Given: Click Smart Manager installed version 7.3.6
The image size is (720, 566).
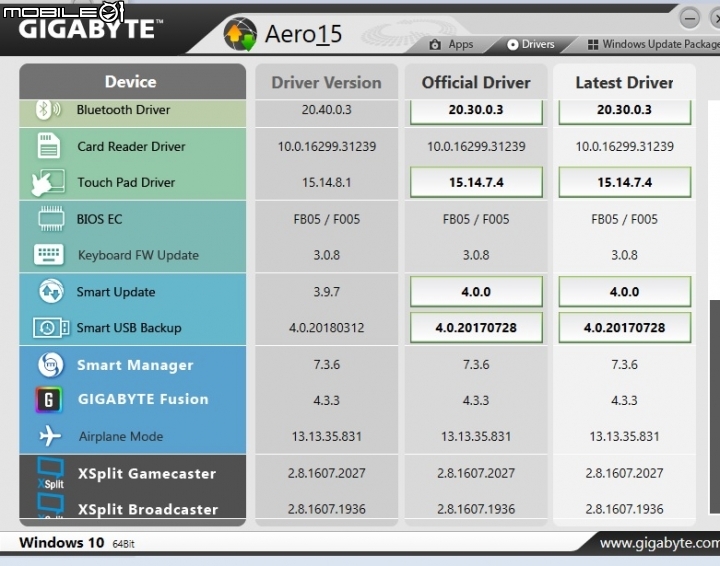Looking at the screenshot, I should pos(326,364).
